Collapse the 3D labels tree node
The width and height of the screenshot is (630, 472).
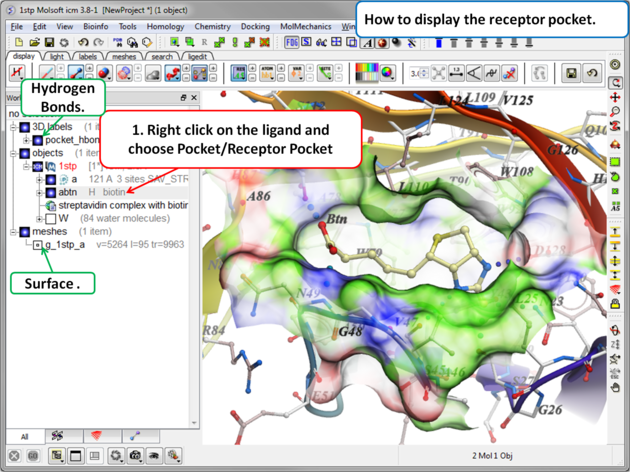(13, 127)
